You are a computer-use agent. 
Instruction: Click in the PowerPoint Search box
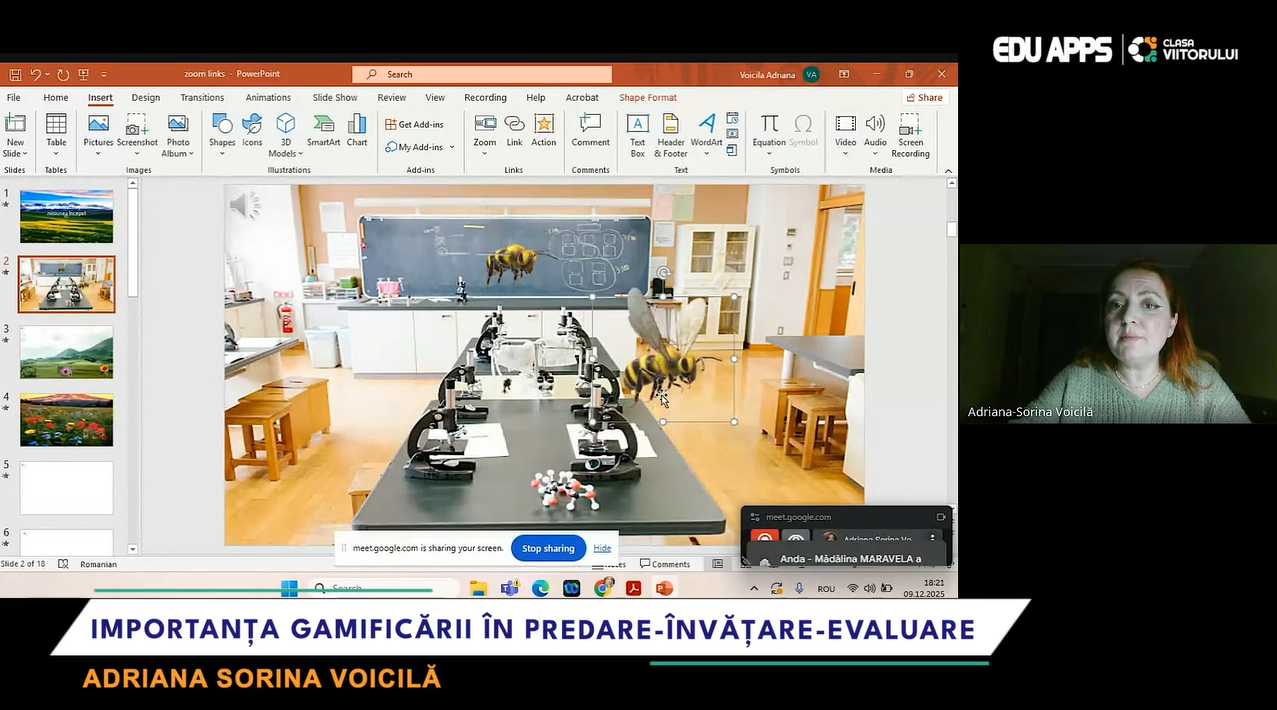click(482, 74)
